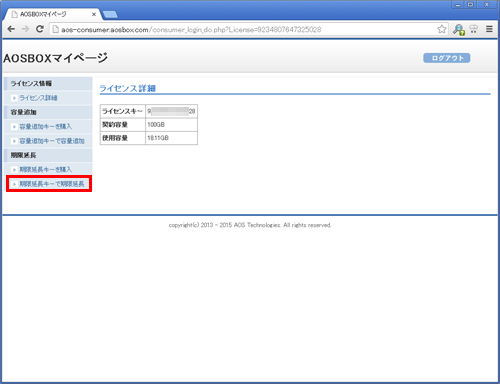This screenshot has height=384, width=500.
Task: Bookmark this page with the star icon
Action: pyautogui.click(x=442, y=29)
